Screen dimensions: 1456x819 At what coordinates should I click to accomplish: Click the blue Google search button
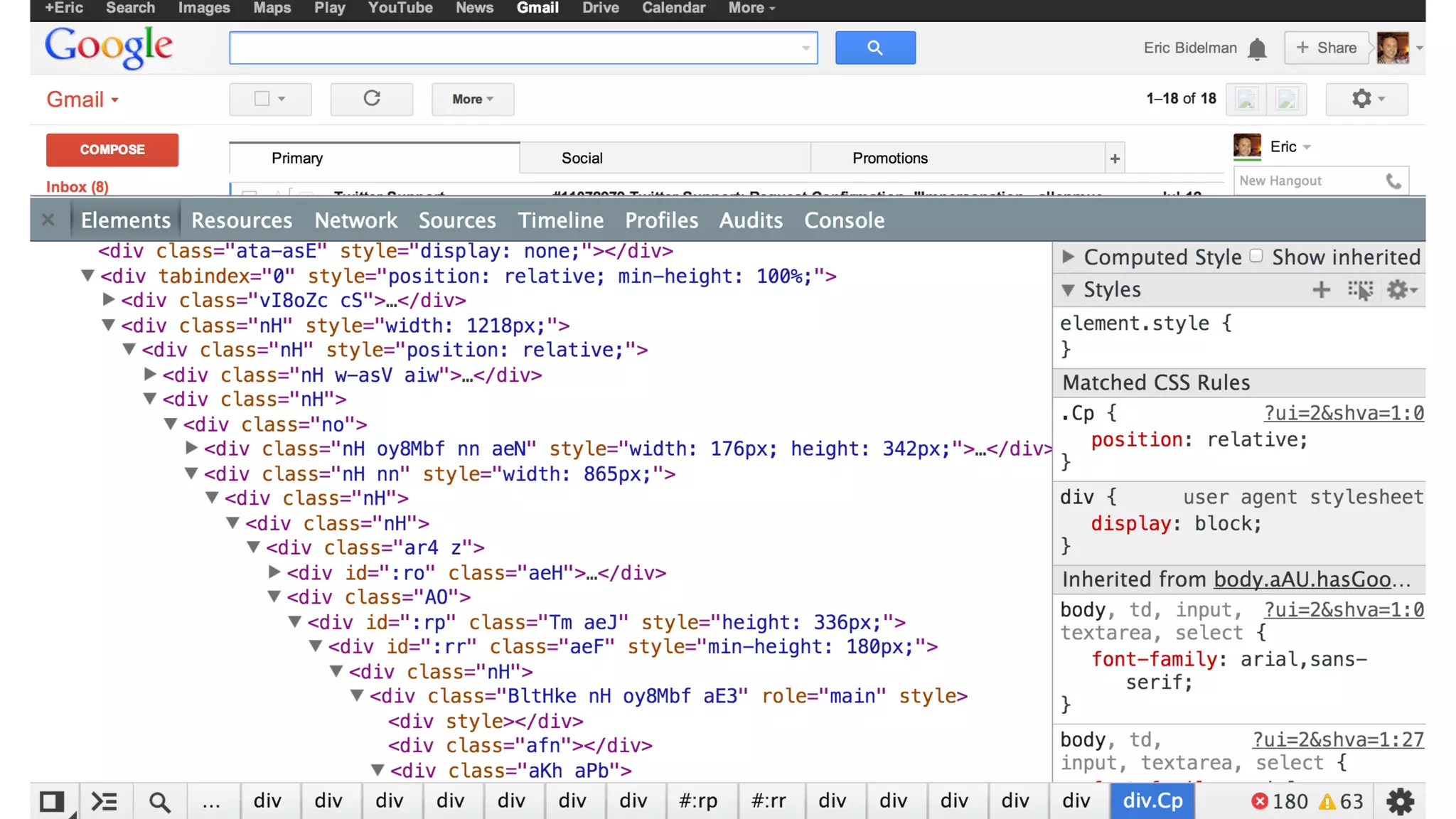(875, 48)
